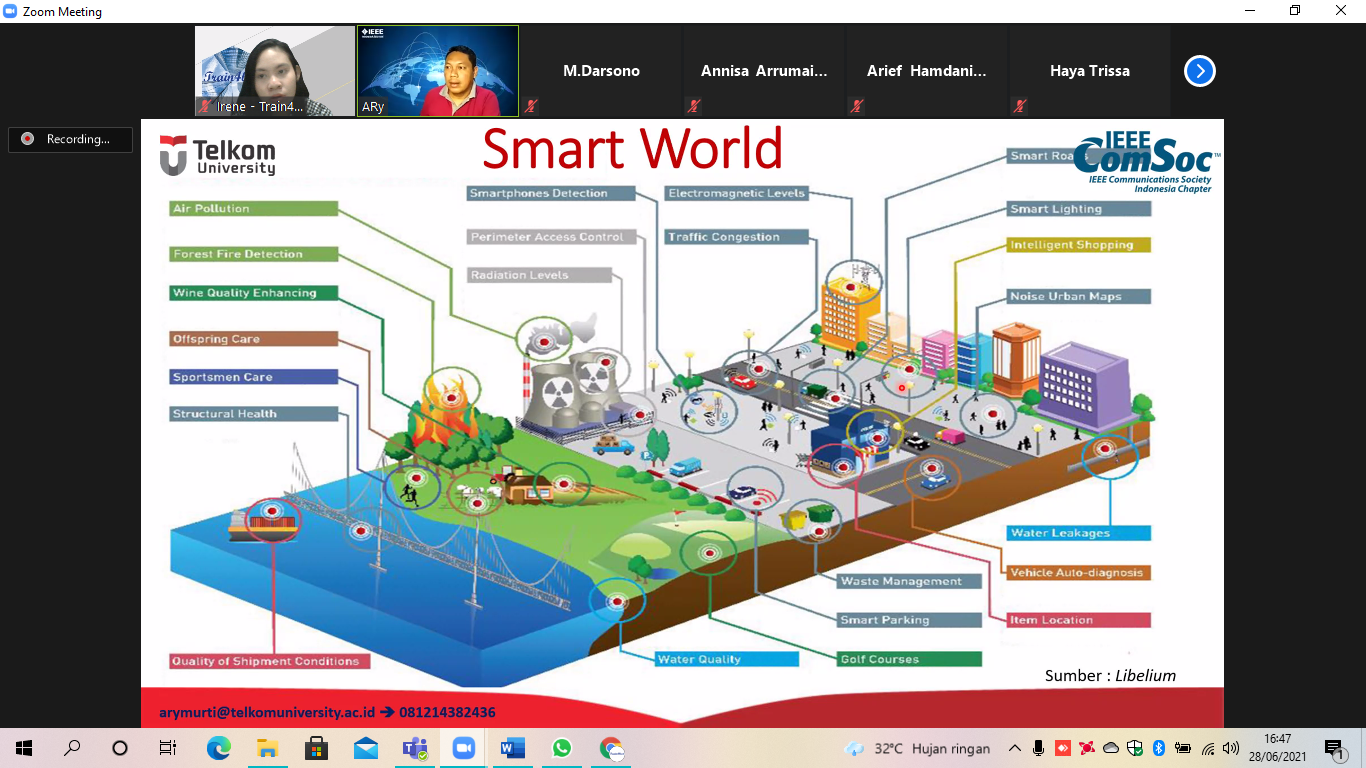This screenshot has height=768, width=1366.
Task: Click the M.Darsono participant tile
Action: [601, 71]
